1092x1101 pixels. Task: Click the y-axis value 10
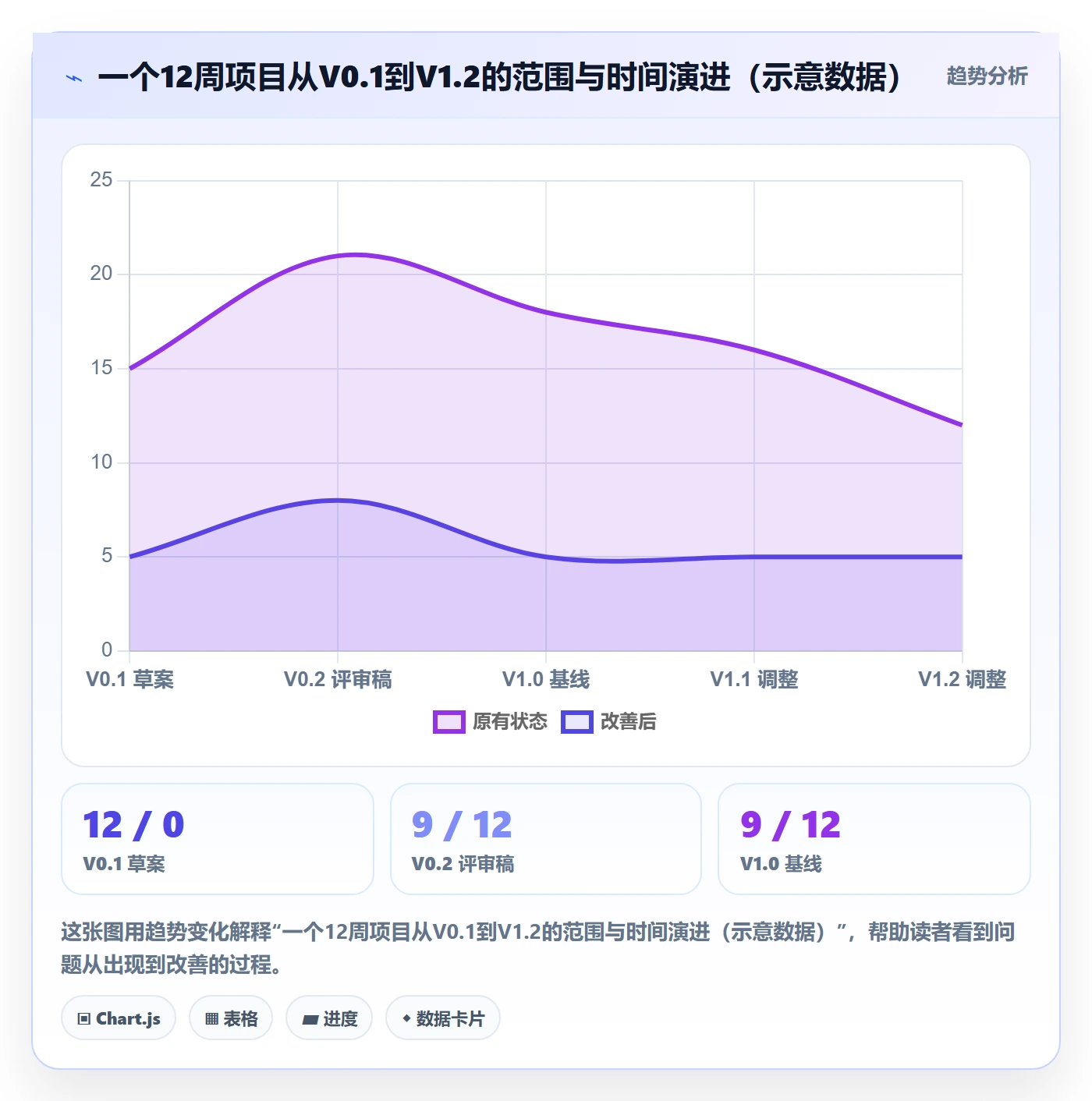101,462
